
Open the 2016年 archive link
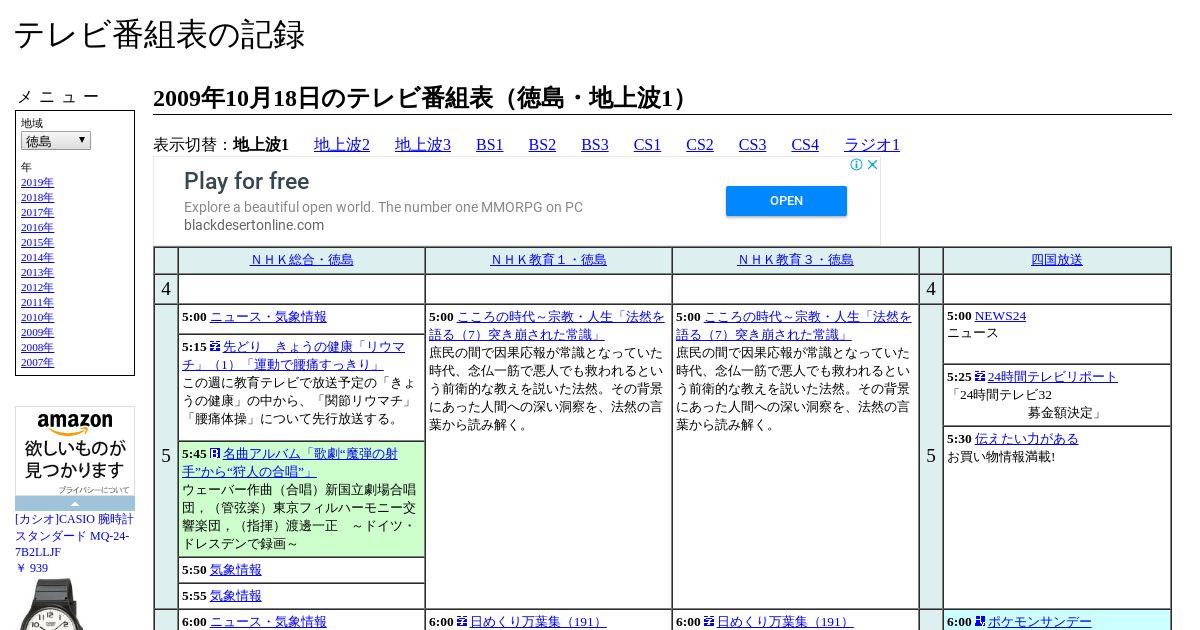point(37,228)
